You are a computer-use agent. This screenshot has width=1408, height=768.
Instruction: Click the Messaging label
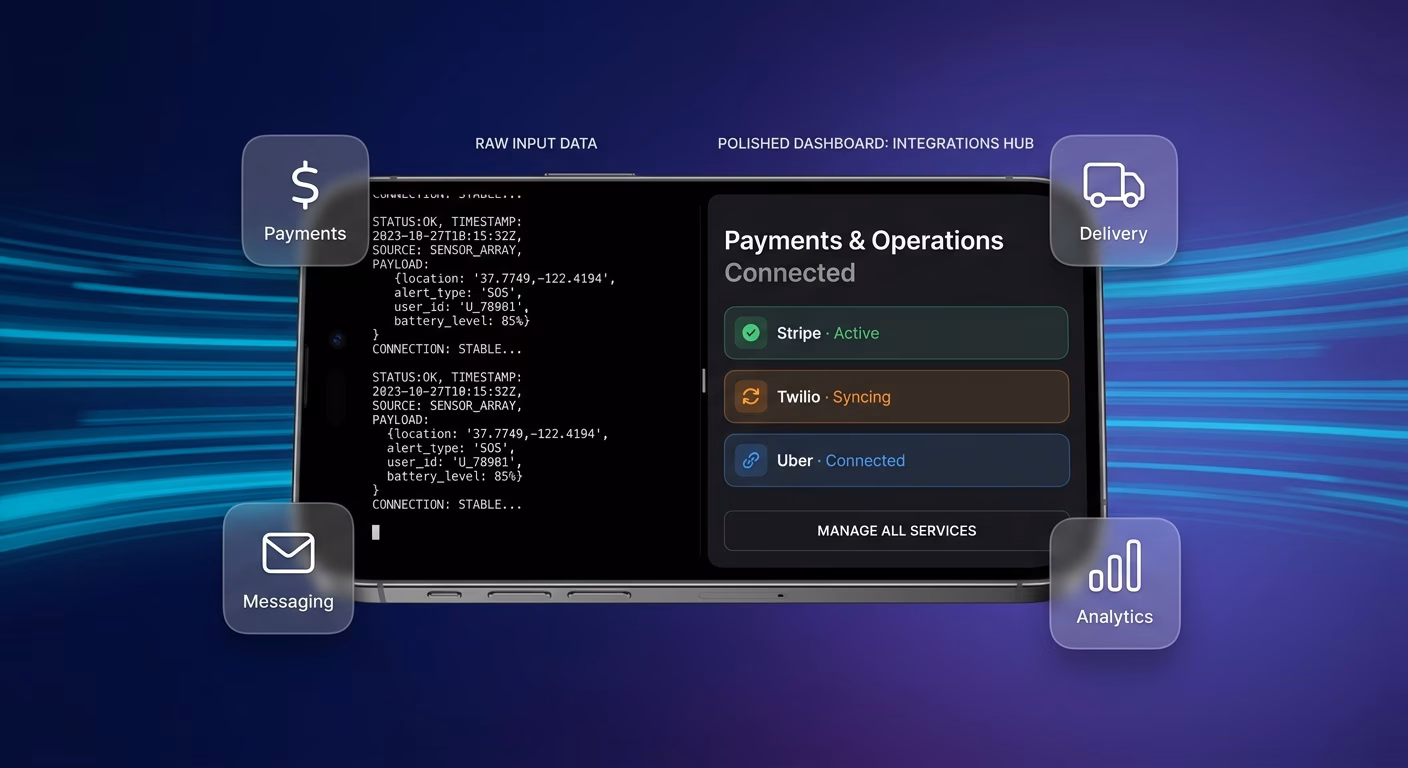[288, 602]
